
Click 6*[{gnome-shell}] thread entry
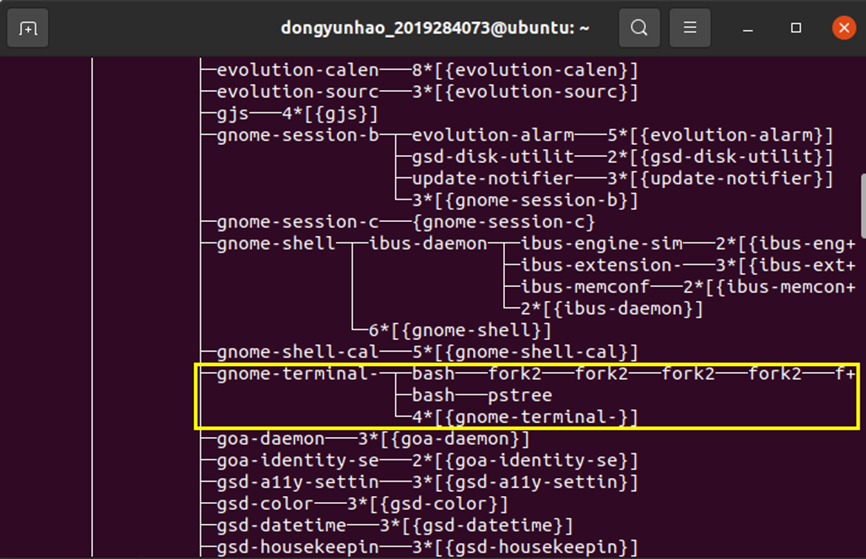(460, 330)
